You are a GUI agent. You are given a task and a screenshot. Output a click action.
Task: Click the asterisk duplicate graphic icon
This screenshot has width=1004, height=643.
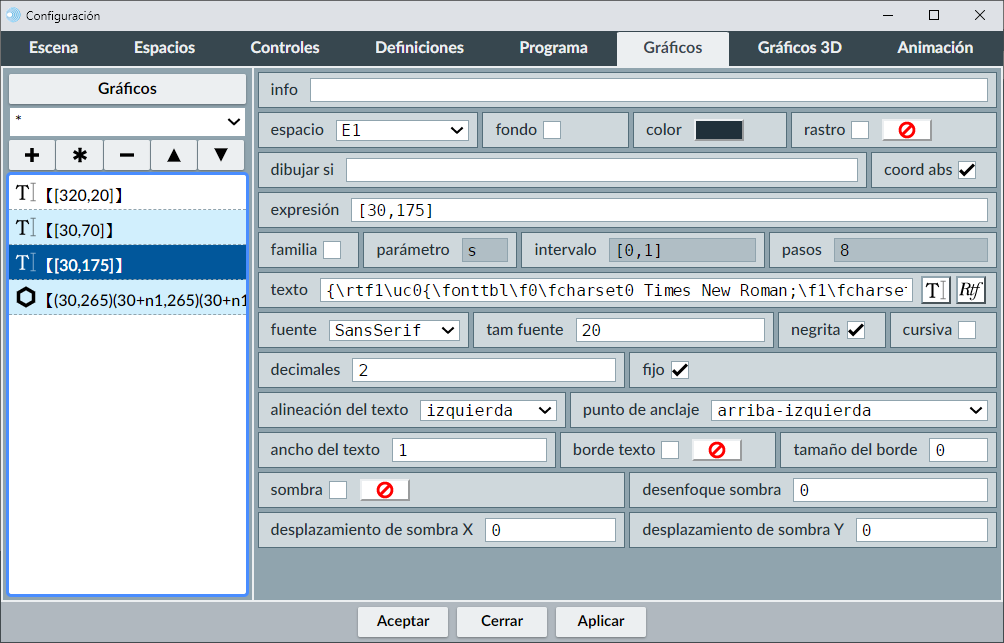[80, 155]
